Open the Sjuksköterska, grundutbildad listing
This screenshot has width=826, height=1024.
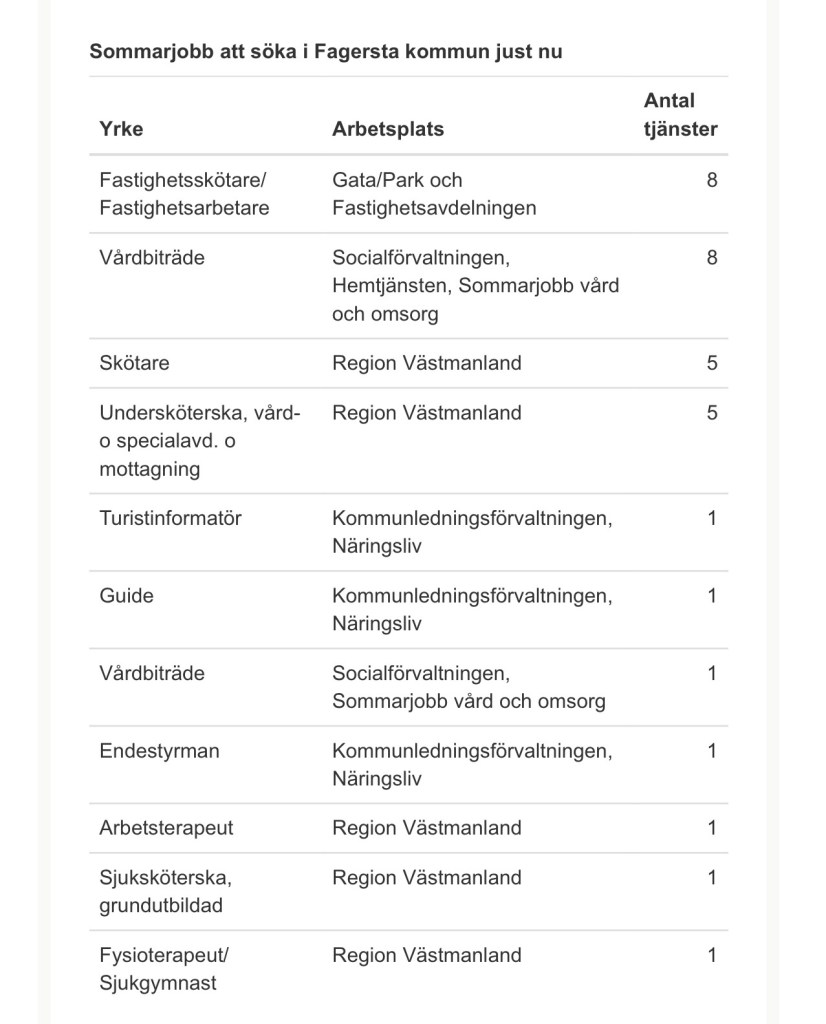(165, 891)
